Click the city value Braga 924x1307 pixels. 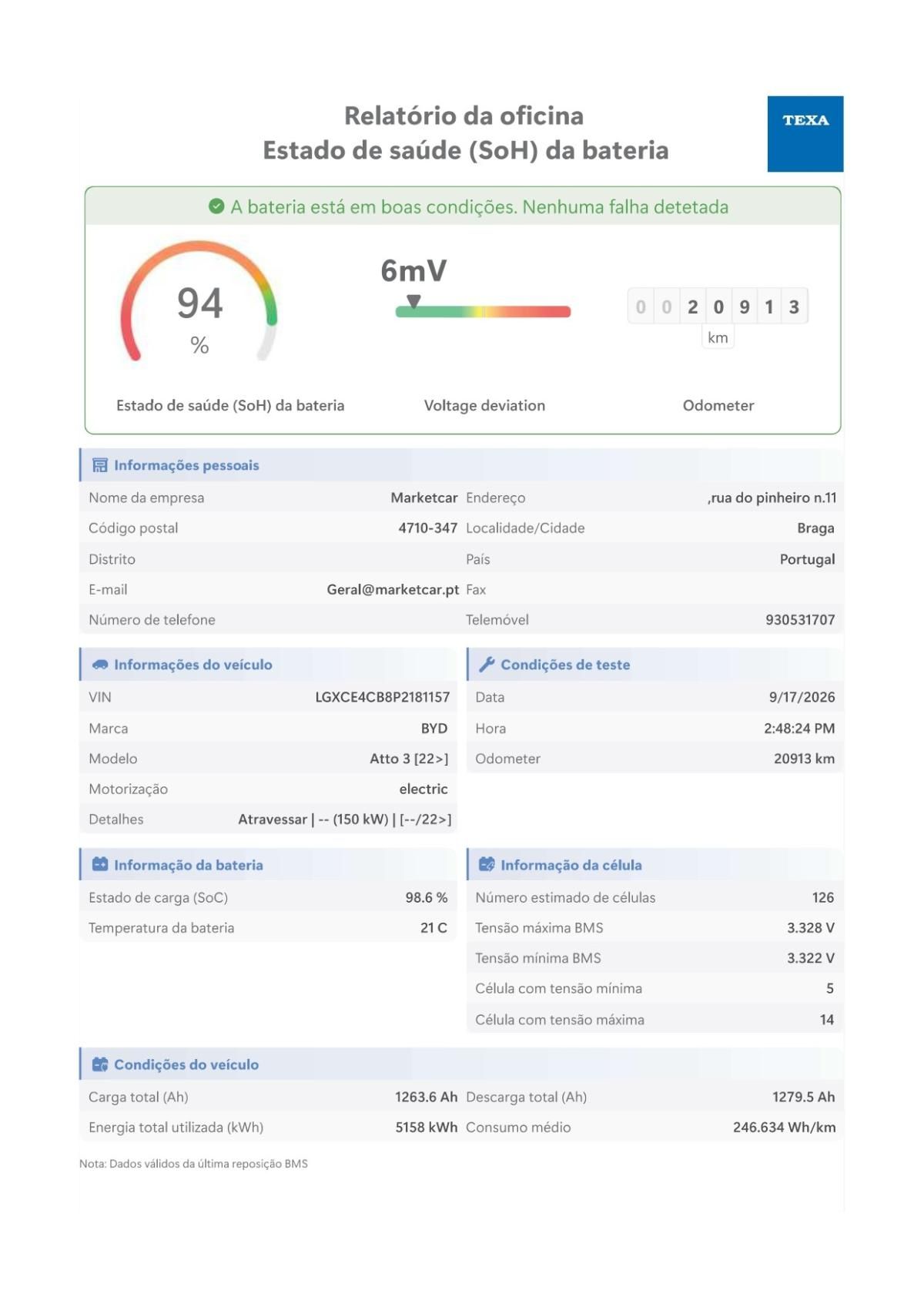point(816,528)
